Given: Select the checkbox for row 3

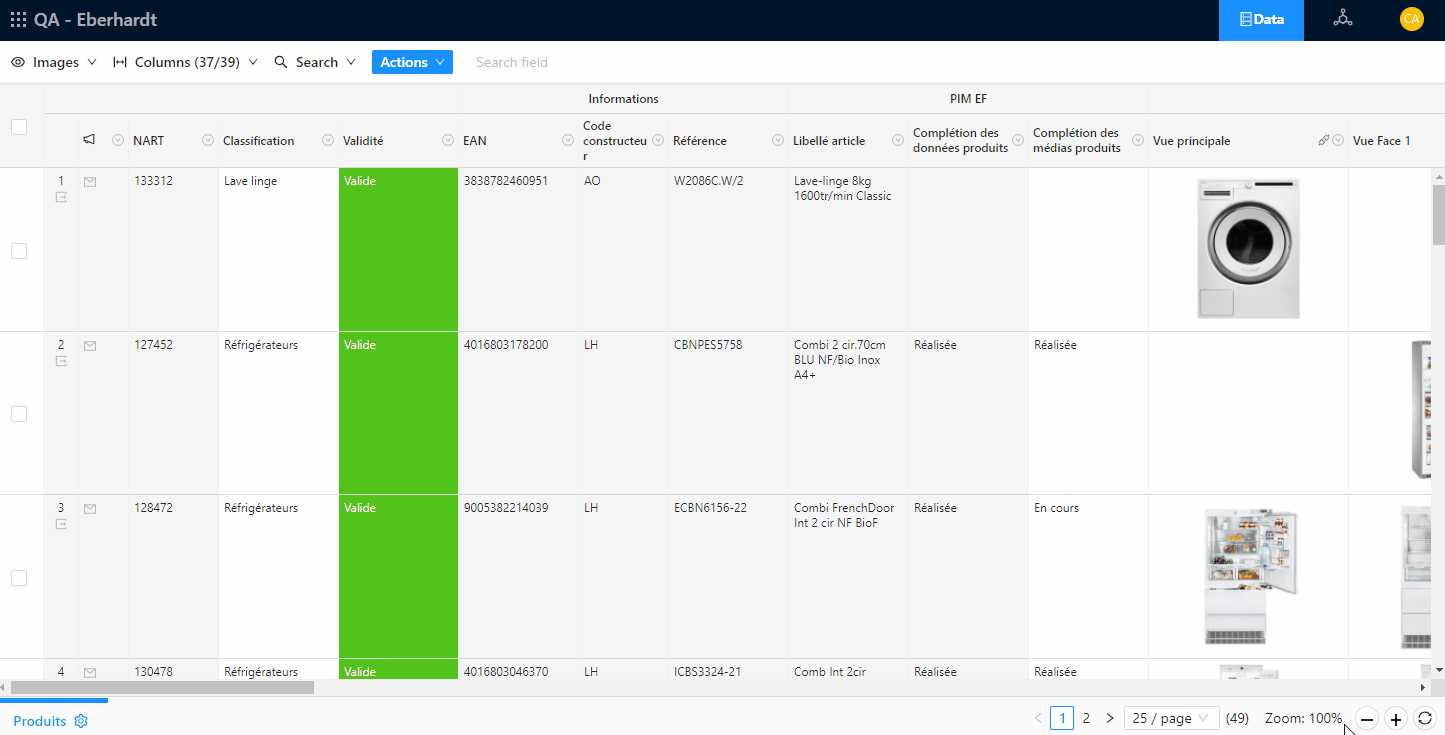Looking at the screenshot, I should pyautogui.click(x=19, y=578).
